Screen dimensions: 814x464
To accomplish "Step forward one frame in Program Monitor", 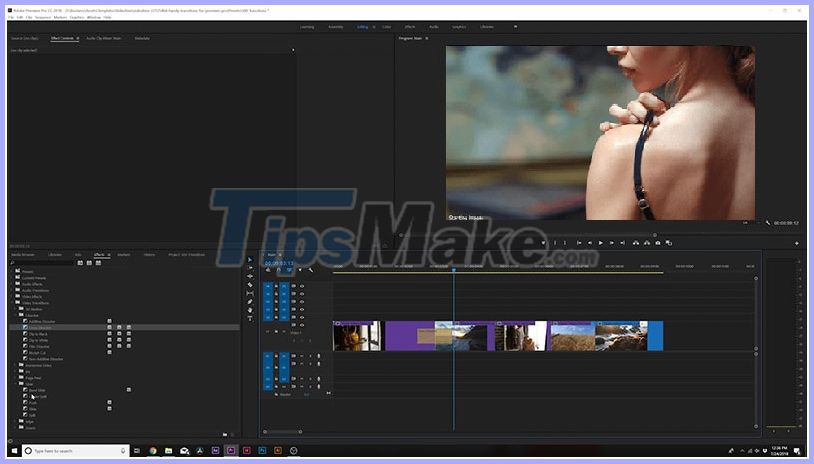I will point(612,243).
